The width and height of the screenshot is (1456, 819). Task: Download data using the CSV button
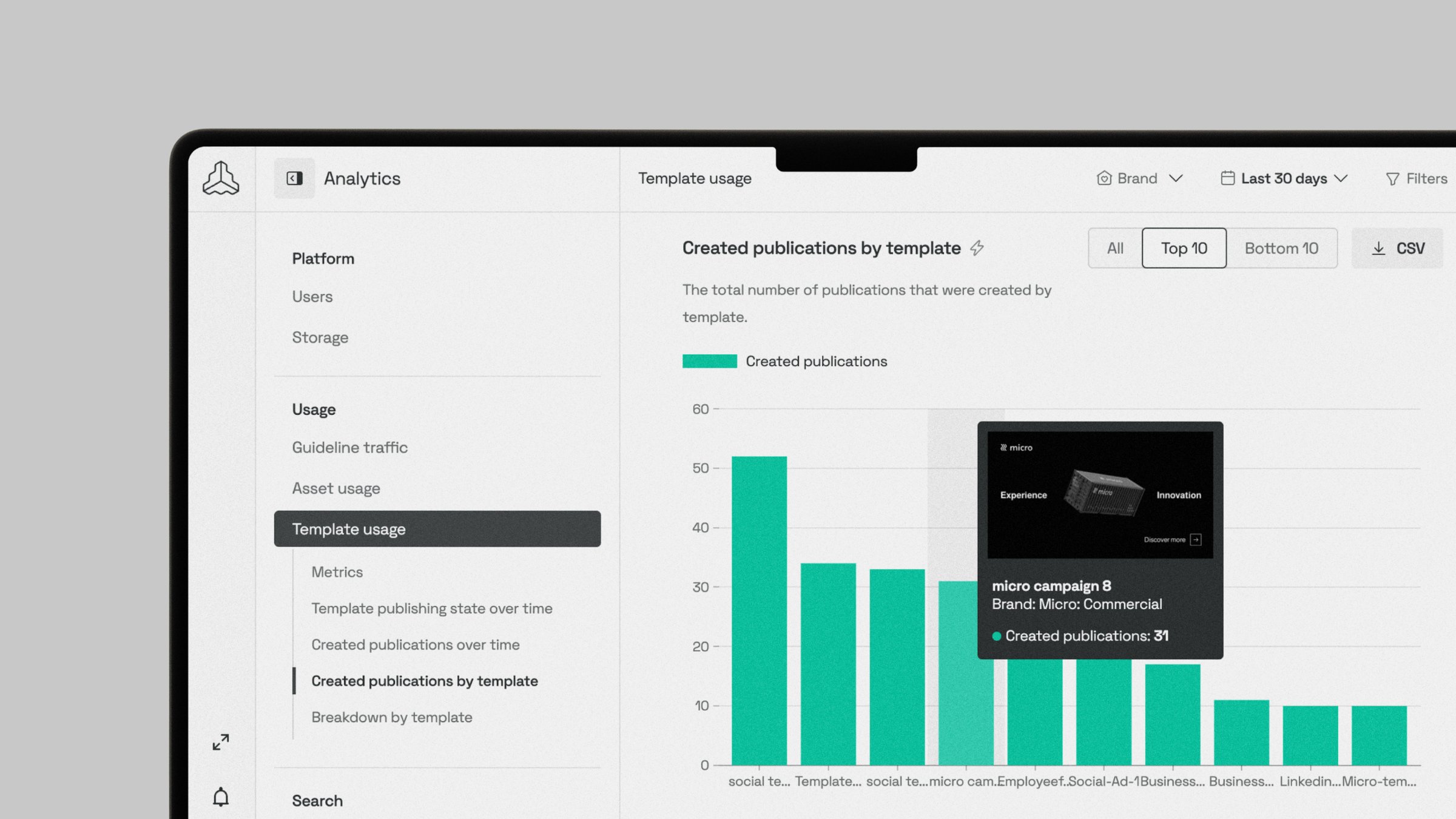tap(1397, 248)
